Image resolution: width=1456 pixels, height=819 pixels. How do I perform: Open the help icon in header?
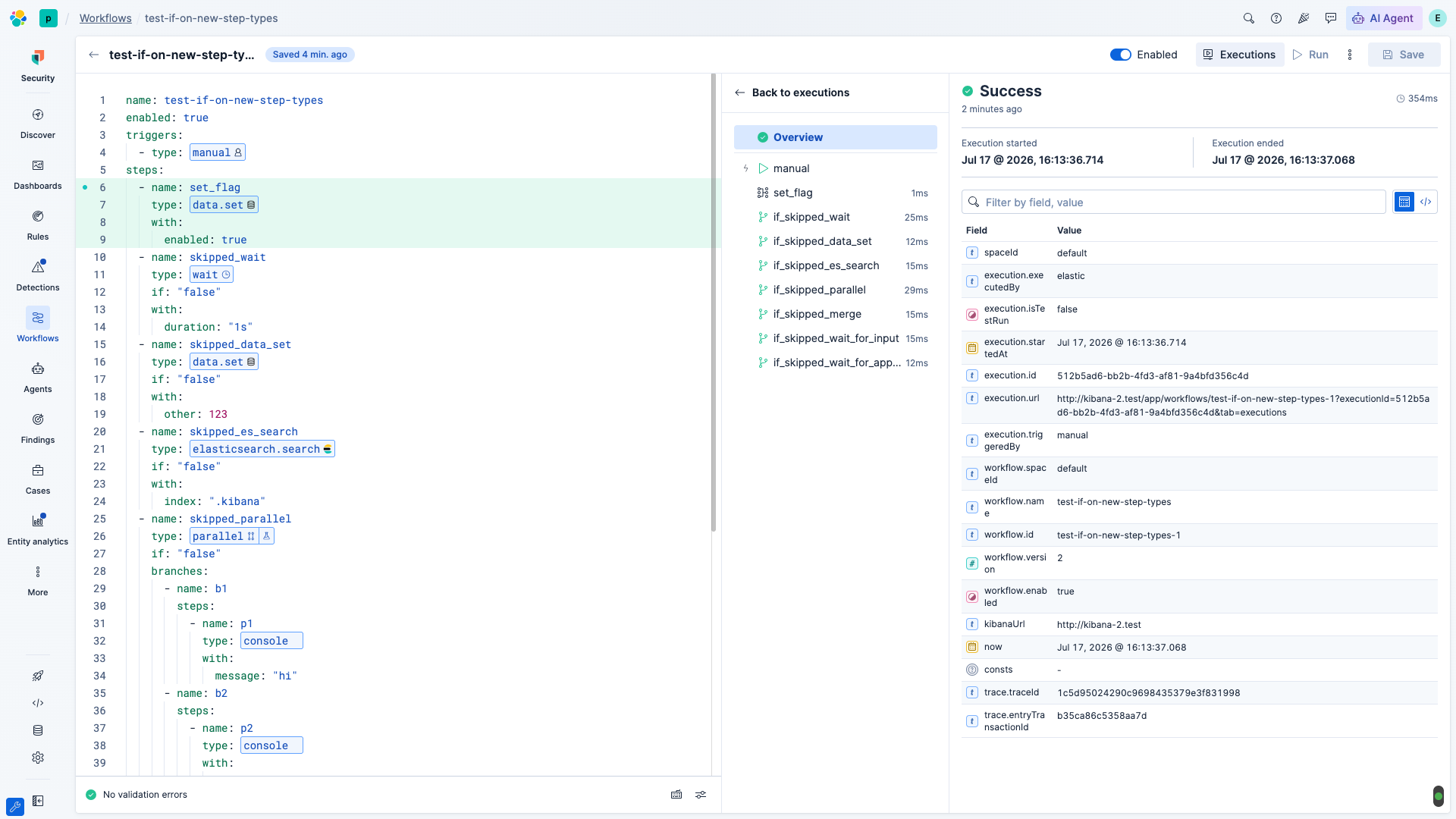1276,18
